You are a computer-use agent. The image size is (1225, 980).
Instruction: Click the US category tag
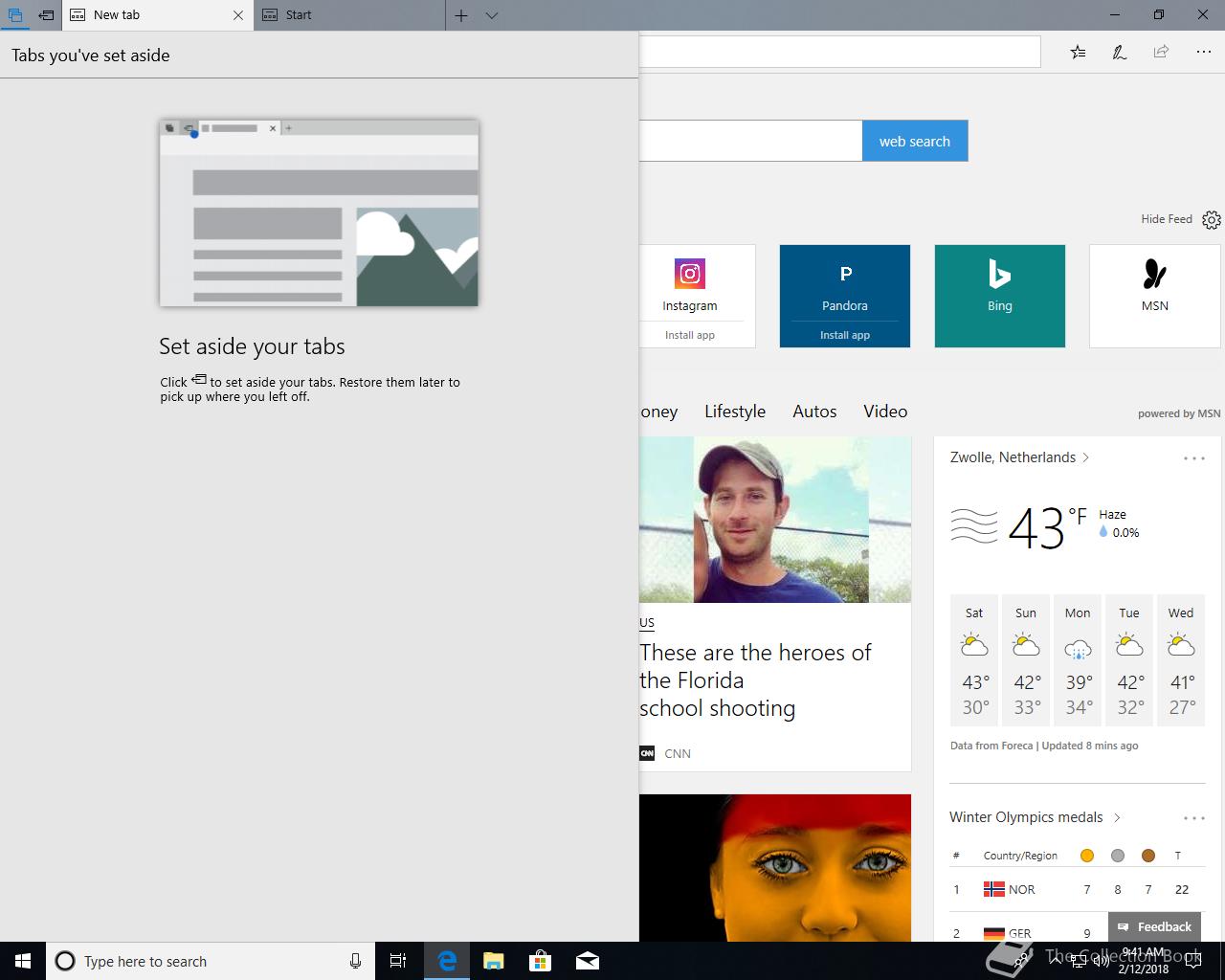coord(647,623)
